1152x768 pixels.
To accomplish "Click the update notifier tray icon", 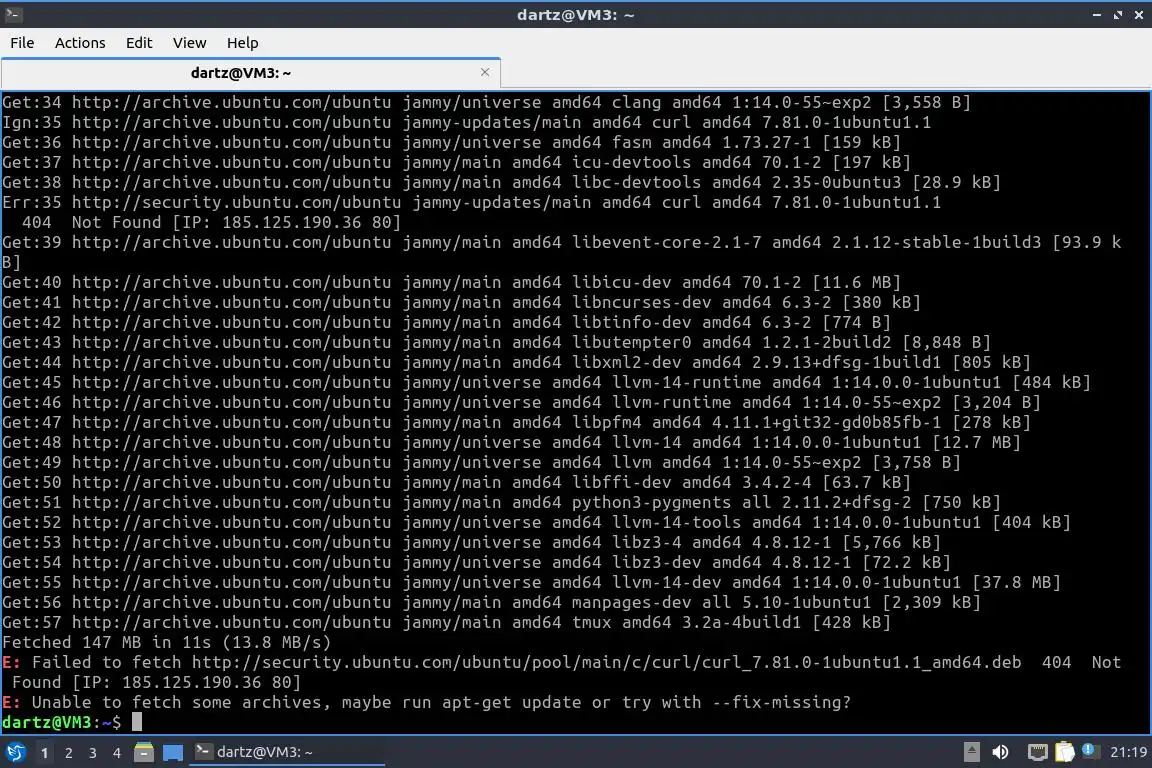I will tap(1090, 751).
